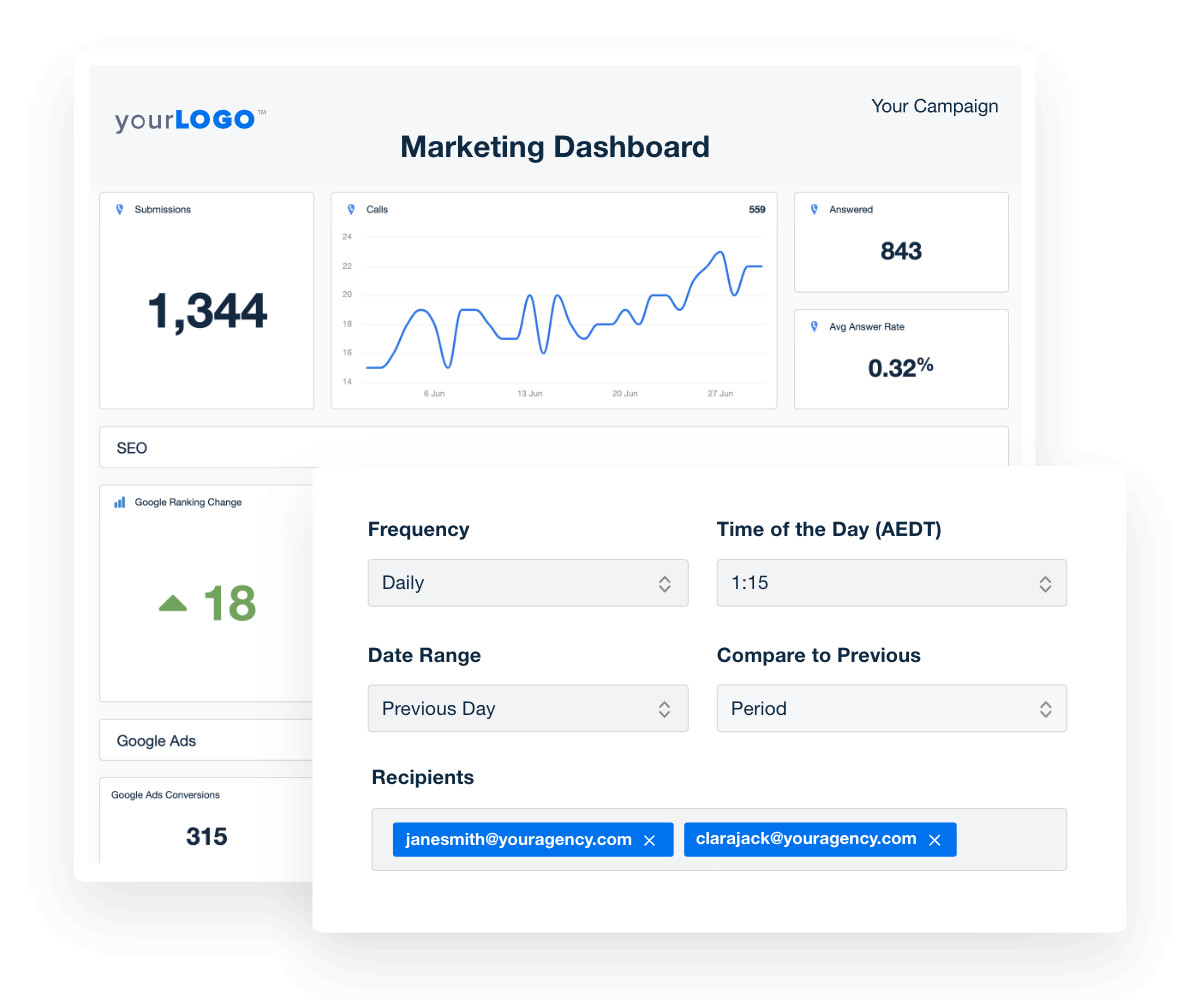Click the Calls line chart
The image size is (1200, 1000).
pyautogui.click(x=564, y=311)
